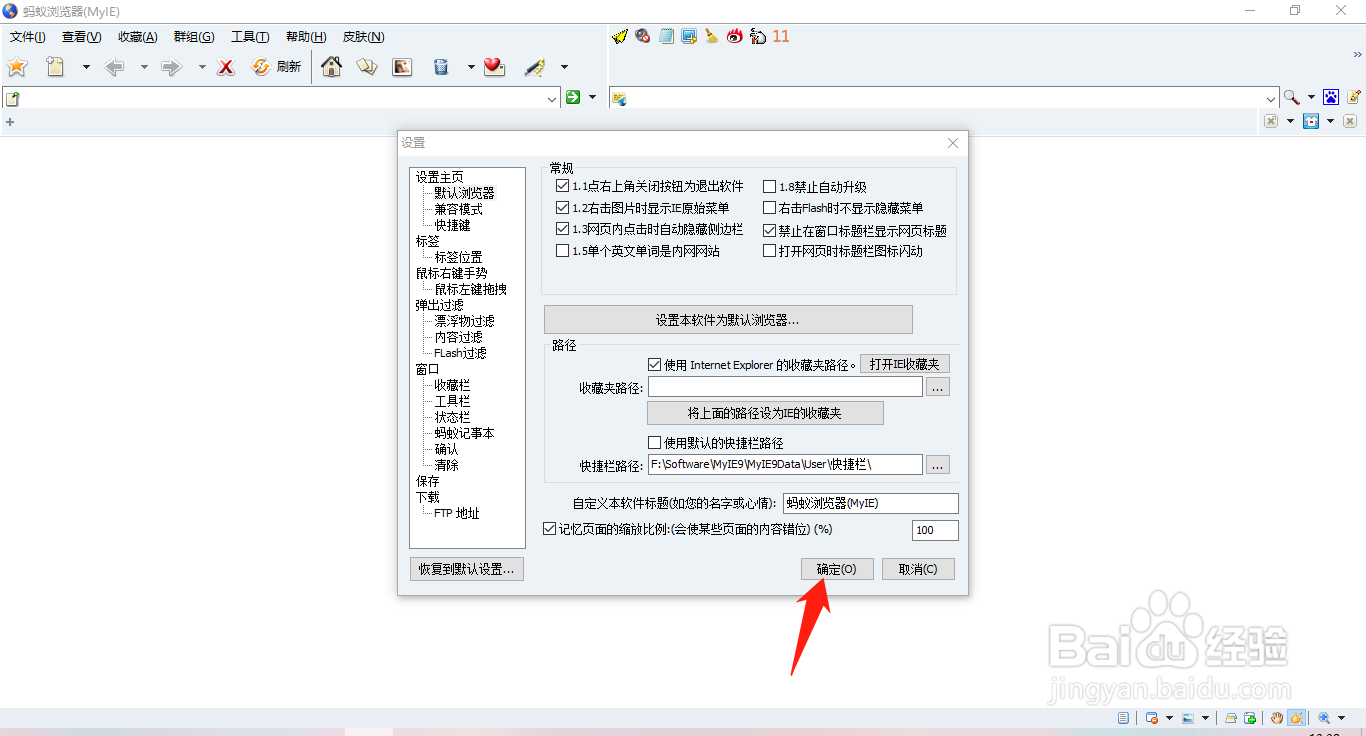Screen dimensions: 1366x736
Task: Open the search box dropdown chevron
Action: point(1272,98)
